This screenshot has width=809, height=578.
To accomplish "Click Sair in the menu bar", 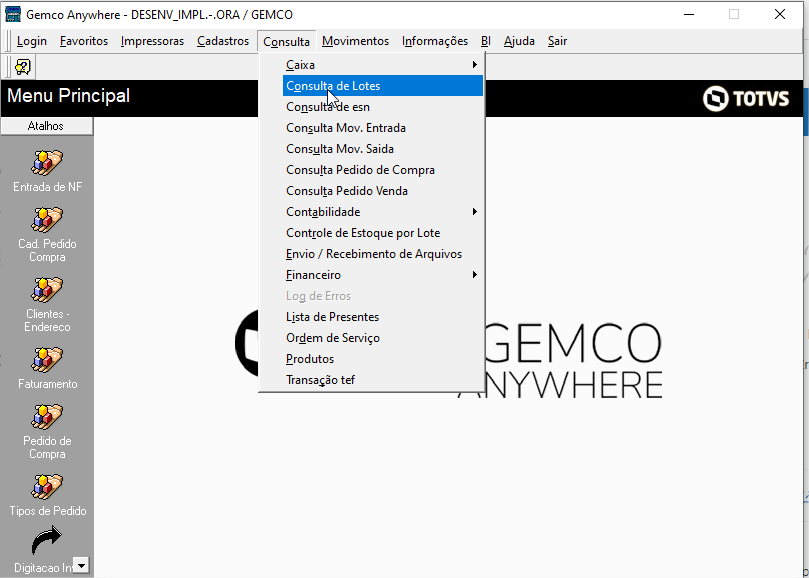I will pos(557,41).
